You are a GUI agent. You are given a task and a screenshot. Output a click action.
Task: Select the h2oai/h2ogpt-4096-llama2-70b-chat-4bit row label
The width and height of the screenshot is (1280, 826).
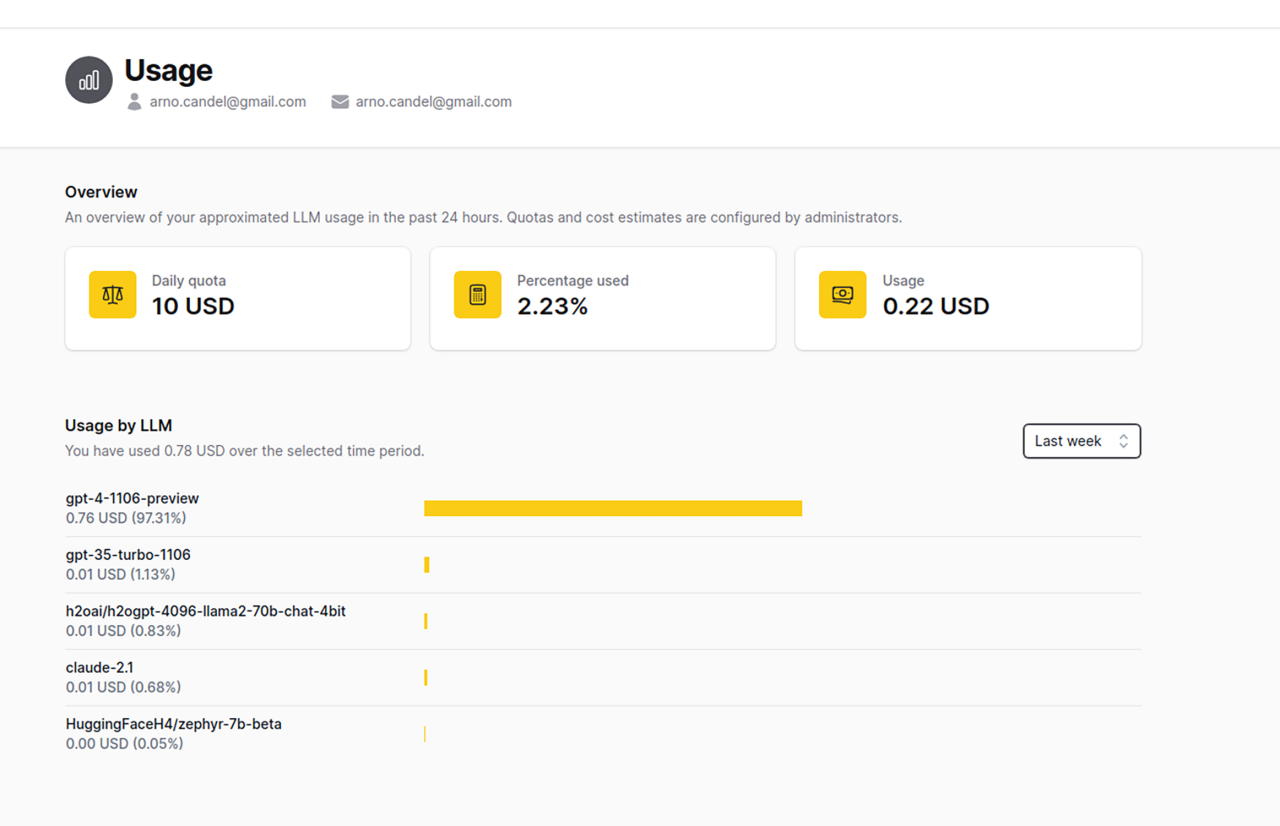(x=206, y=611)
